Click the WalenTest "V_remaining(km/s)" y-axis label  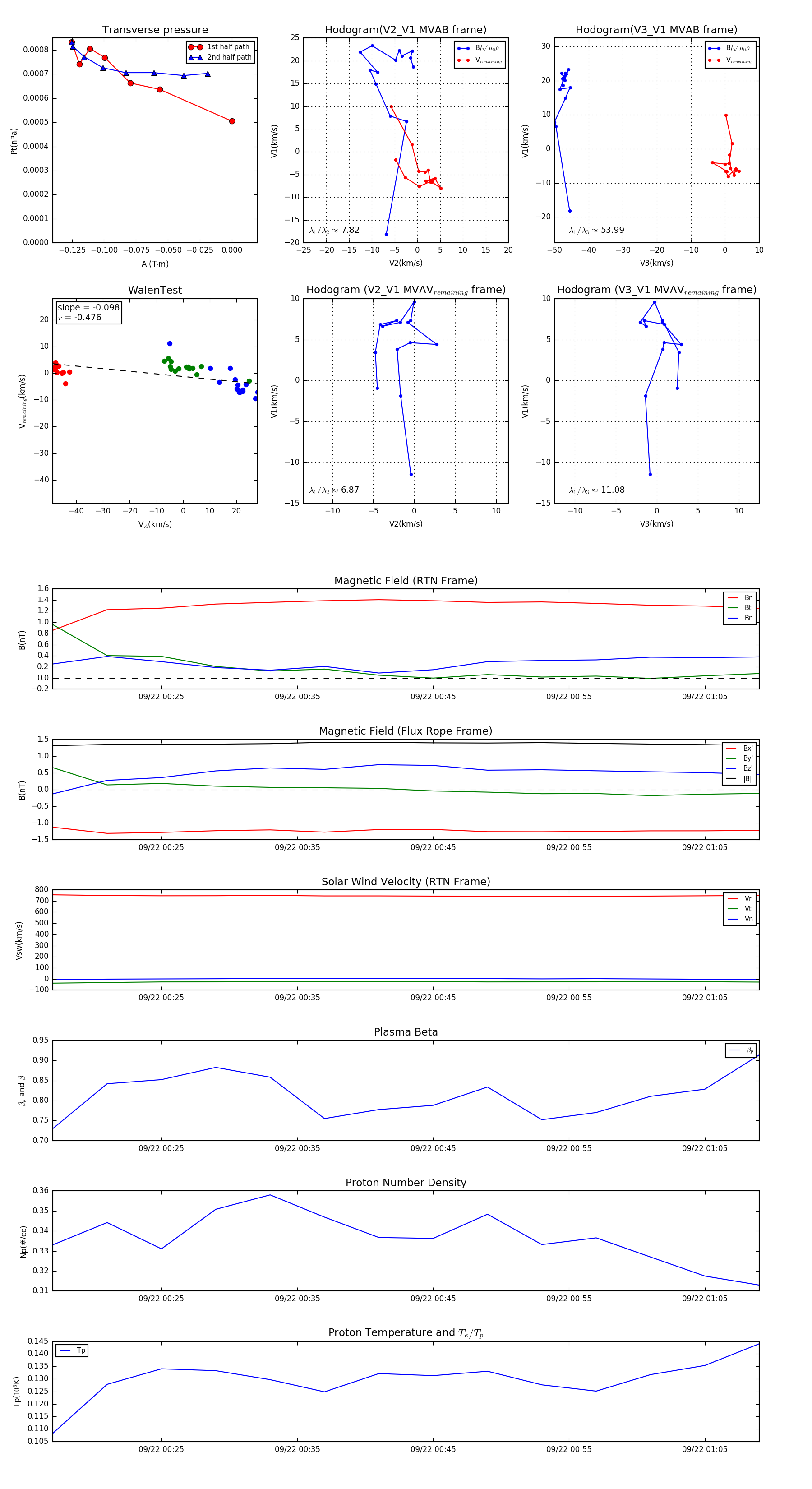coord(22,401)
